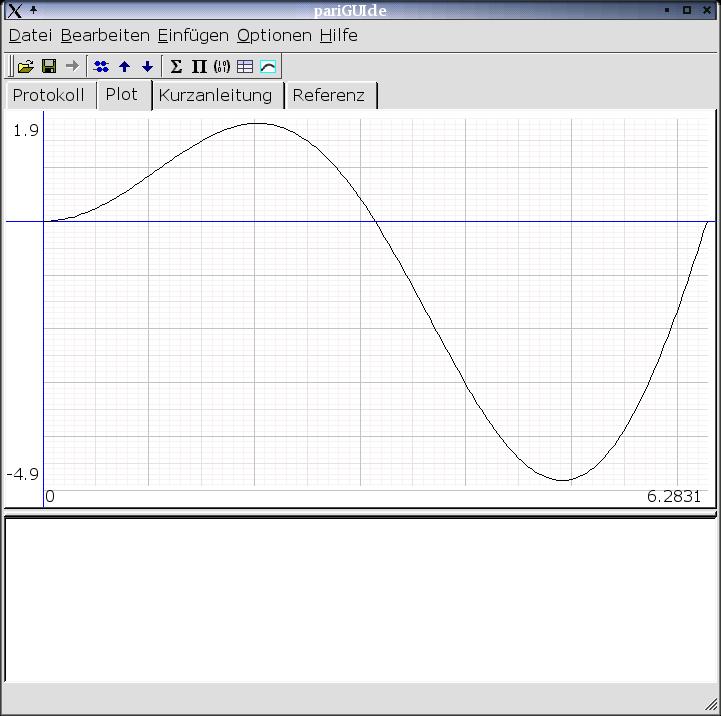
Task: Click the blue down arrow icon
Action: coord(147,67)
